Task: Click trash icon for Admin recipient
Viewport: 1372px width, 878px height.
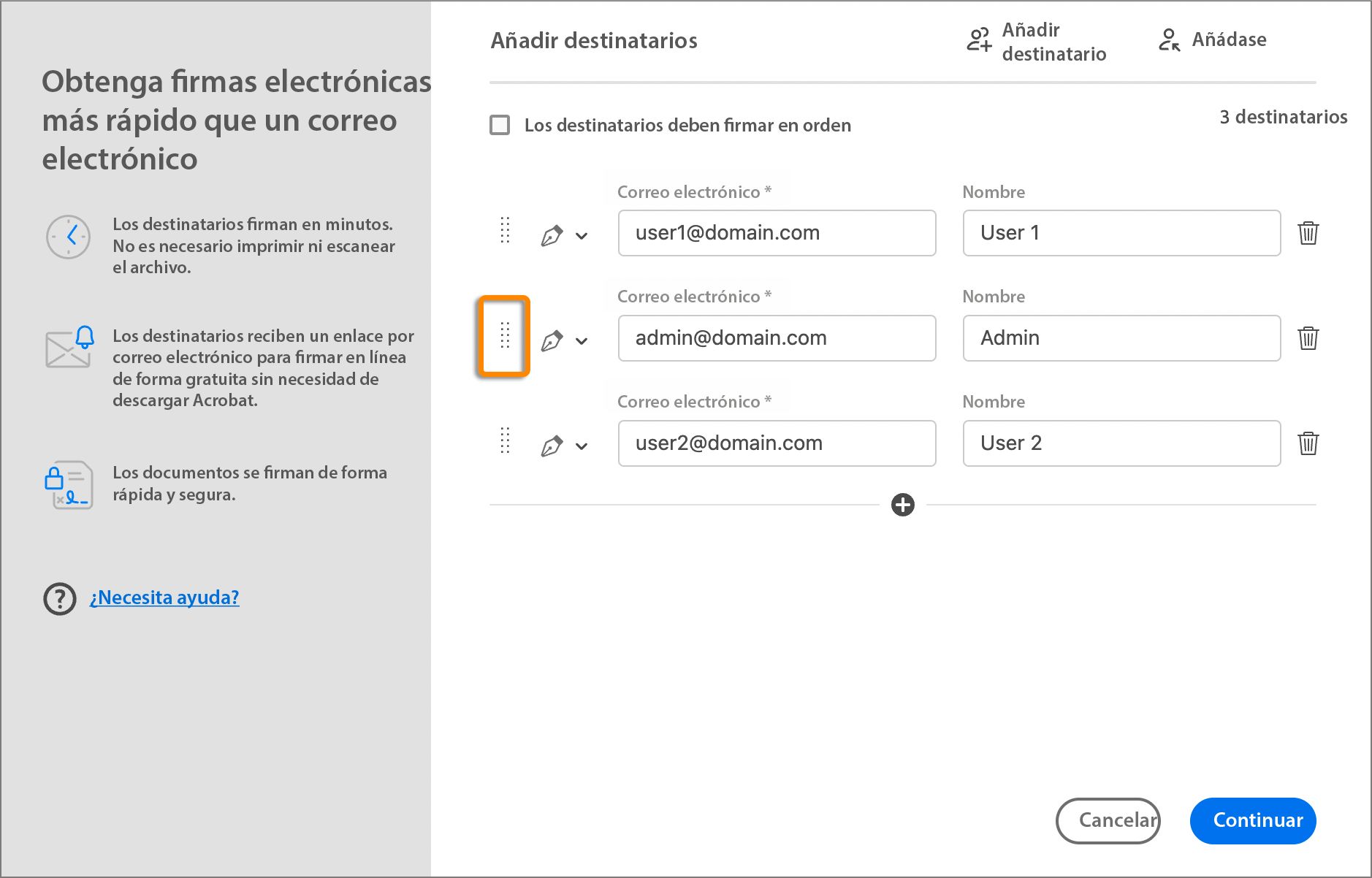Action: coord(1308,338)
